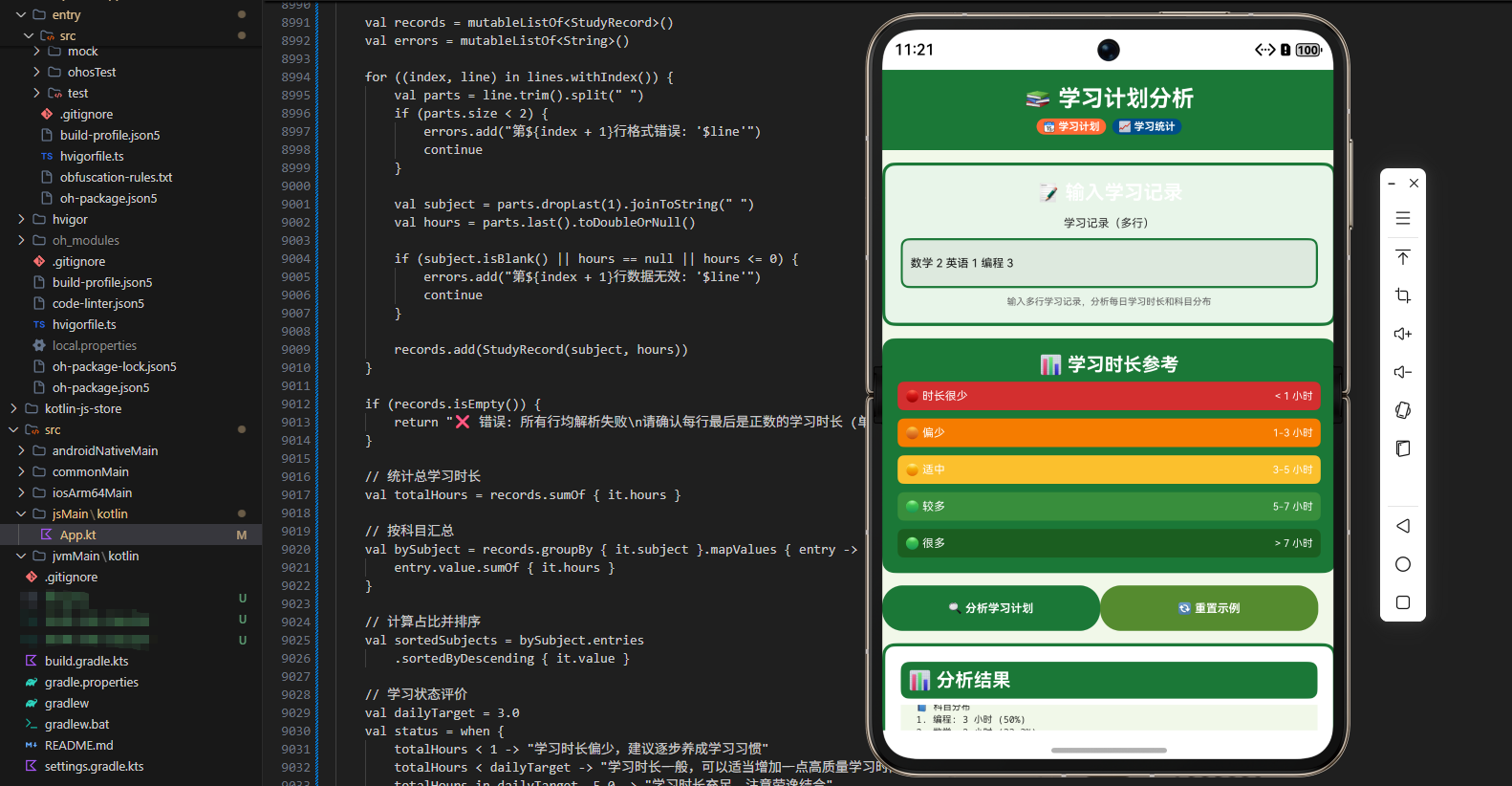Click the Kotlin file icon beside App.kt

point(46,535)
